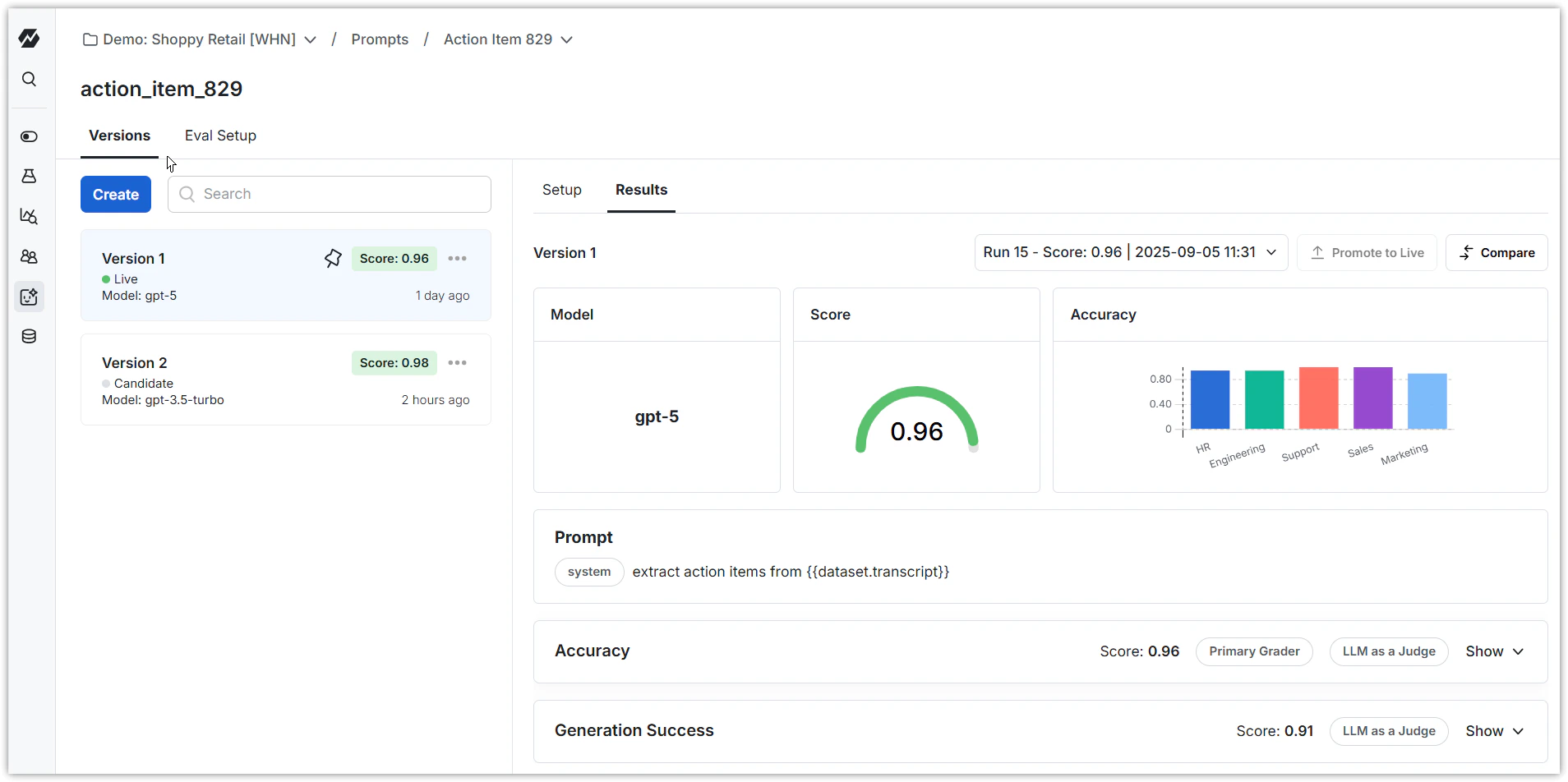Open the chart analytics sidebar icon
This screenshot has height=782, width=1568.
29,216
